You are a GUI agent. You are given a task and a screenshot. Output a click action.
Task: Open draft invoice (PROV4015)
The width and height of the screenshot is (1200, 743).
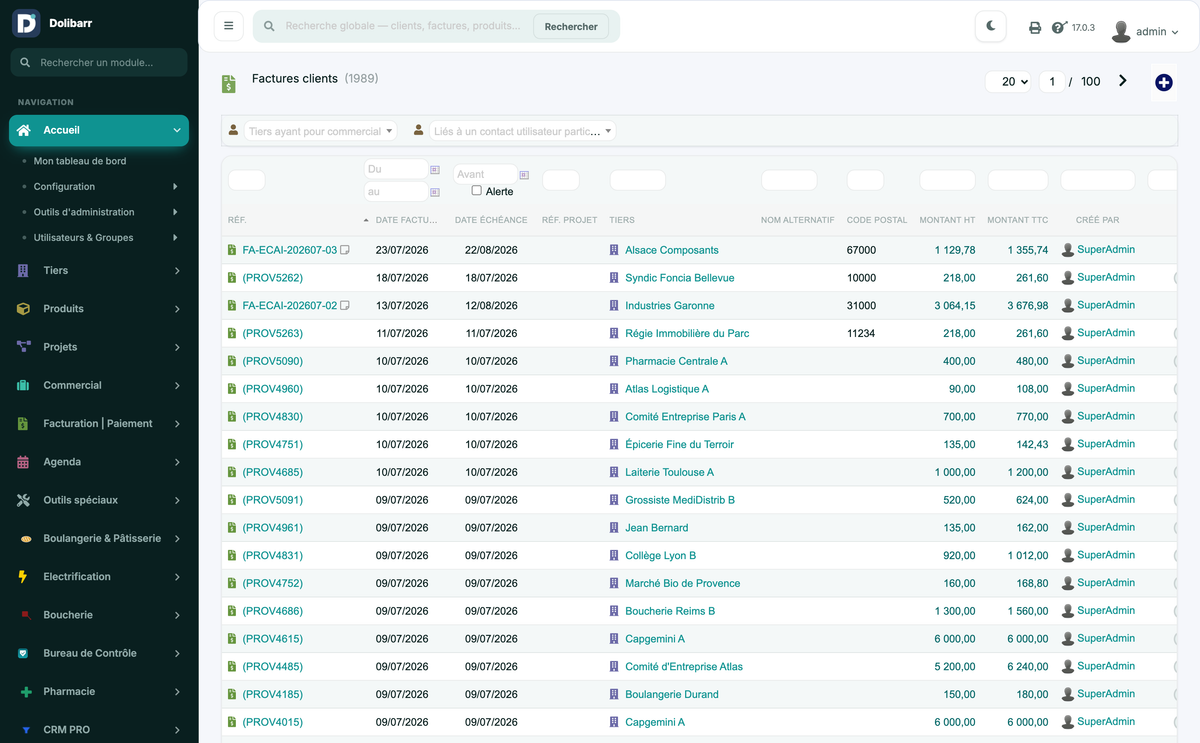[x=273, y=722]
